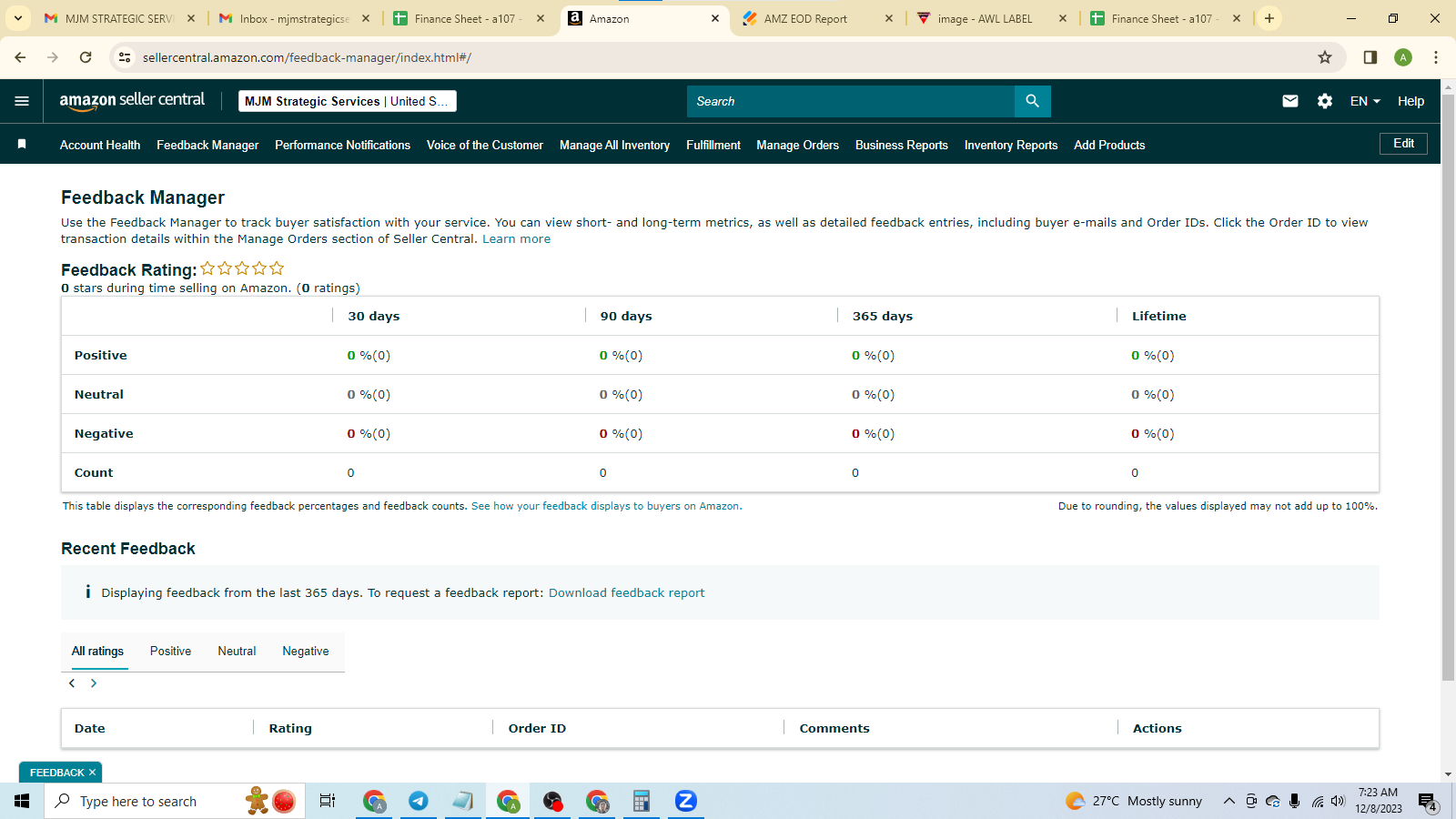Close the Amazon browser tab

(715, 18)
